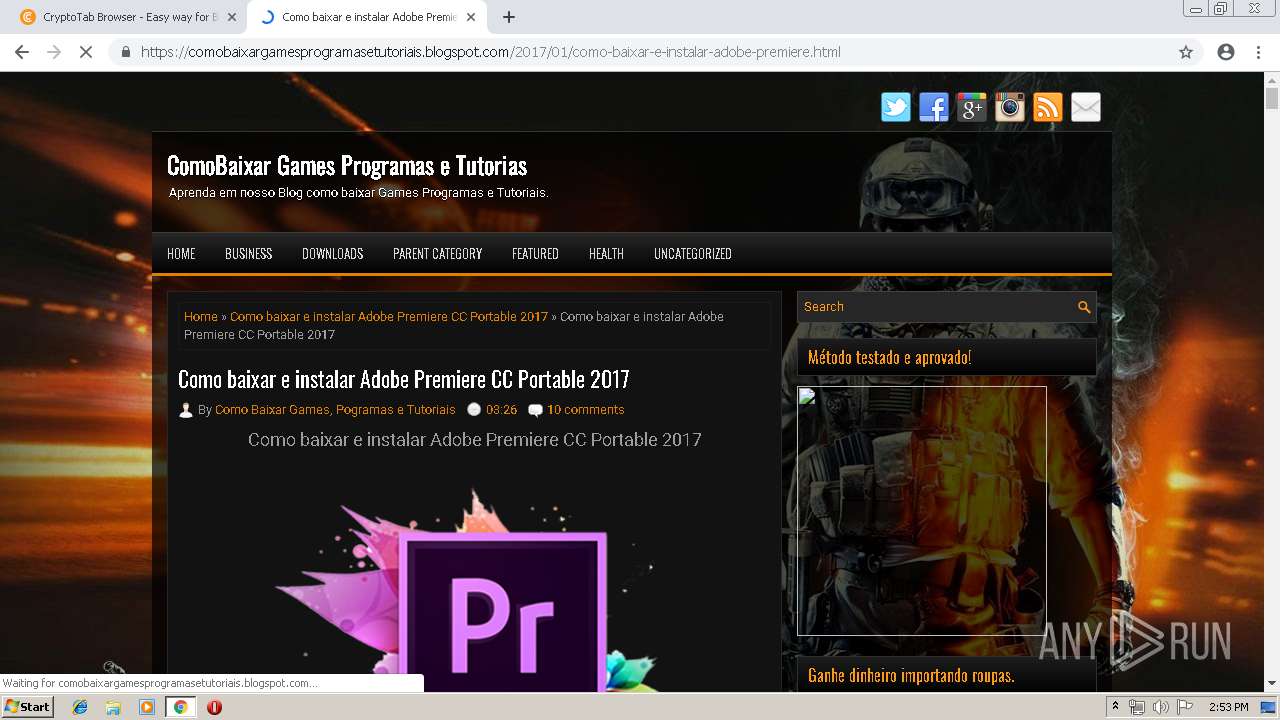Click the search magnifier icon in sidebar

(x=1084, y=307)
